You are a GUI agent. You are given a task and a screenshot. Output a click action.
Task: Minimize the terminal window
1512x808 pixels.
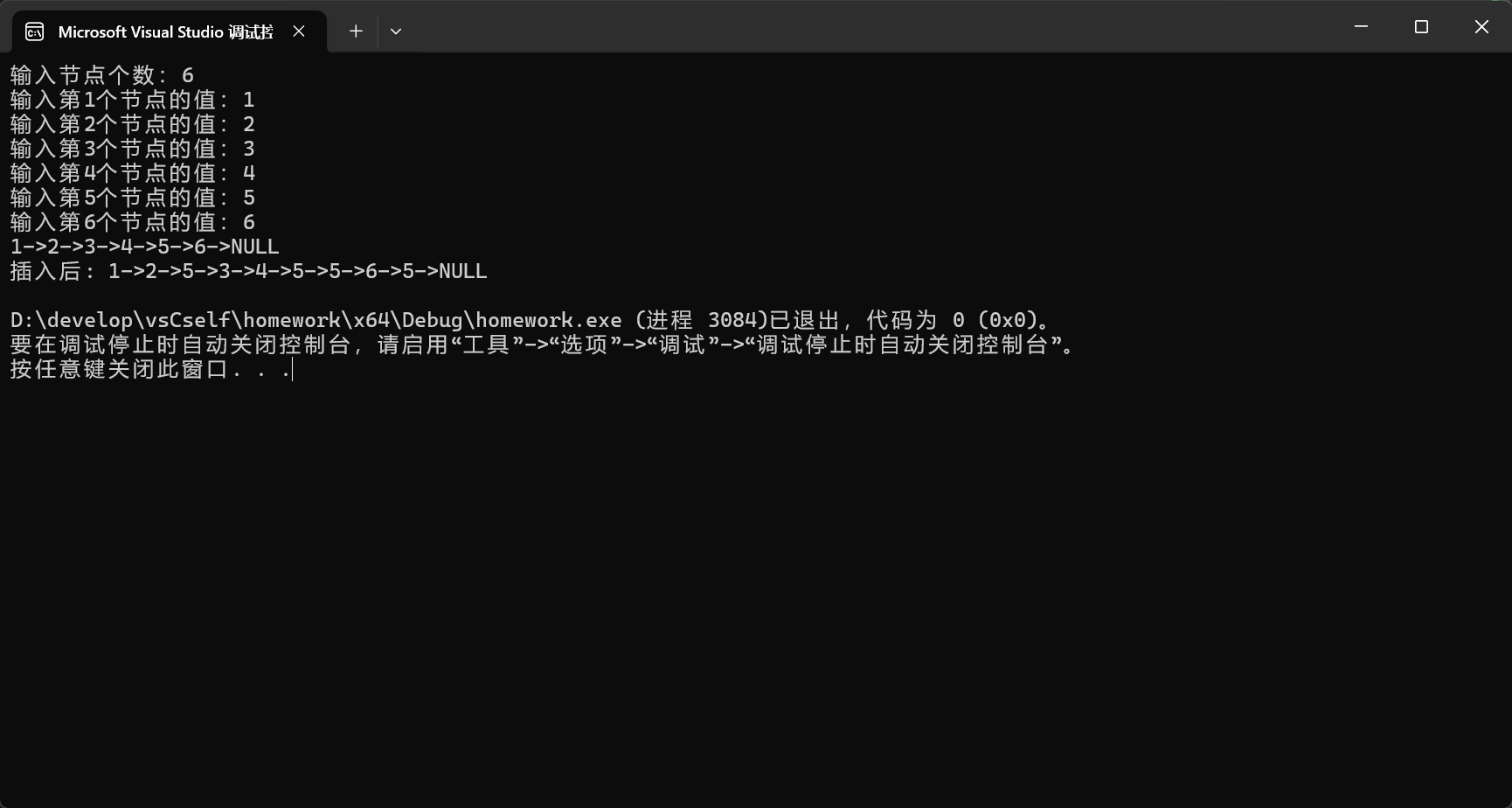[x=1361, y=26]
